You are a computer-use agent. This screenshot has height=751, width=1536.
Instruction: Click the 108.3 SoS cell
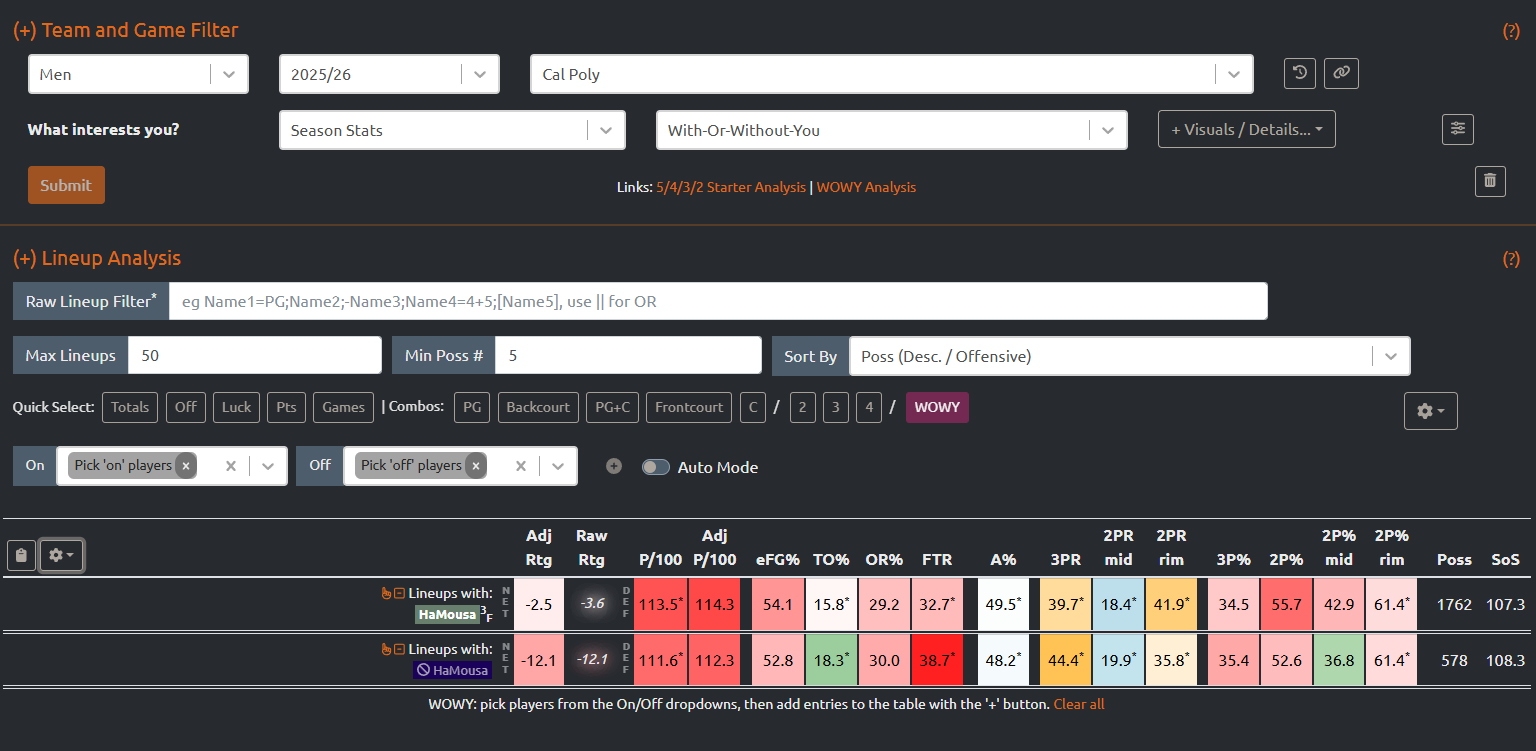click(1506, 660)
